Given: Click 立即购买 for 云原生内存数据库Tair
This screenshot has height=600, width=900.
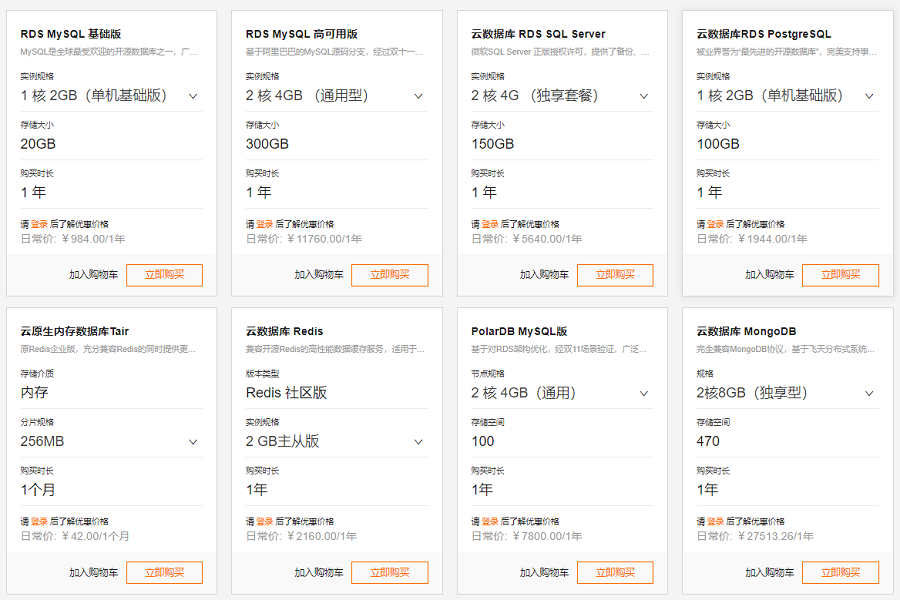Looking at the screenshot, I should 164,572.
